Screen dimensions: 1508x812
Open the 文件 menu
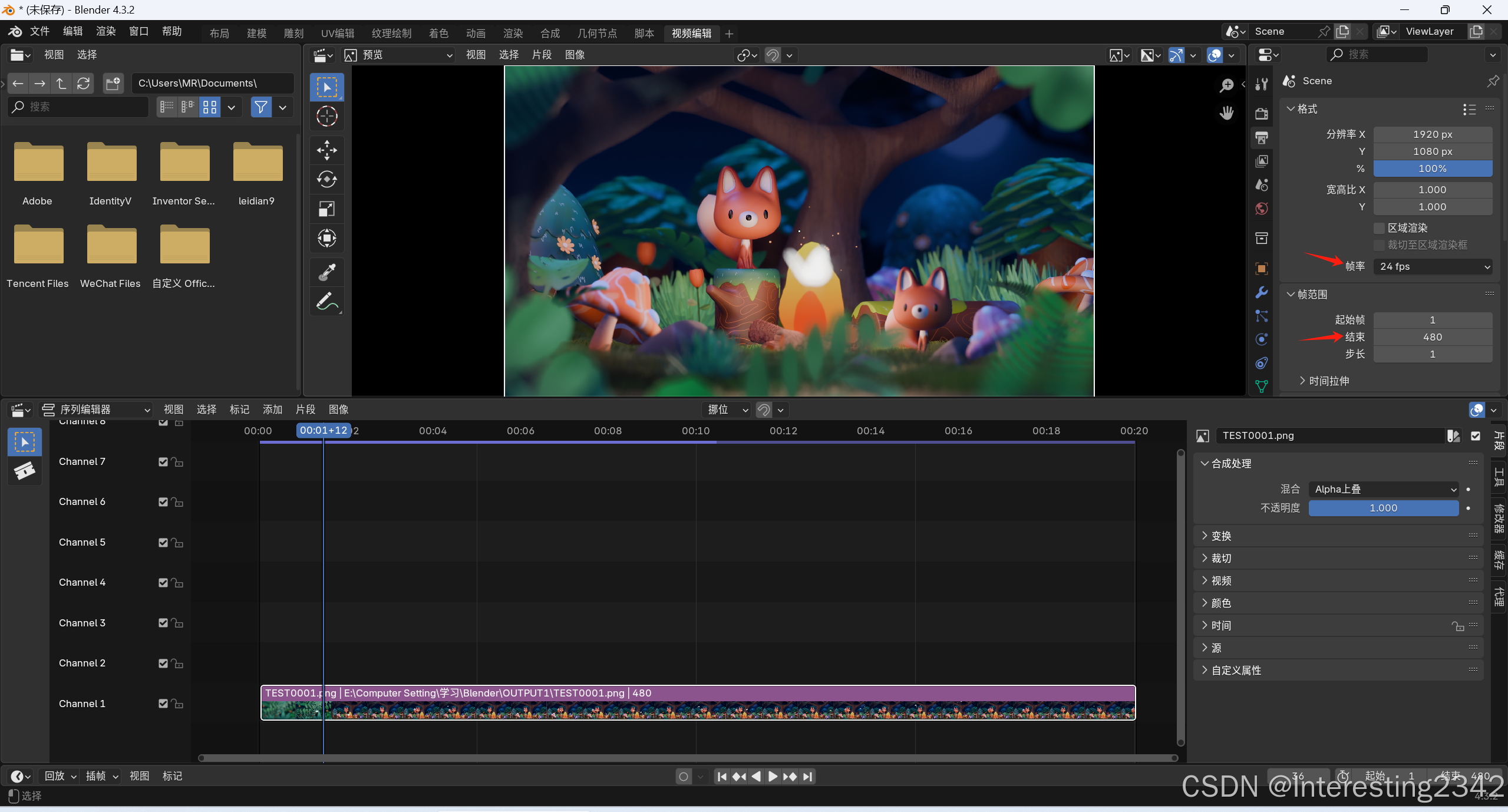coord(39,31)
